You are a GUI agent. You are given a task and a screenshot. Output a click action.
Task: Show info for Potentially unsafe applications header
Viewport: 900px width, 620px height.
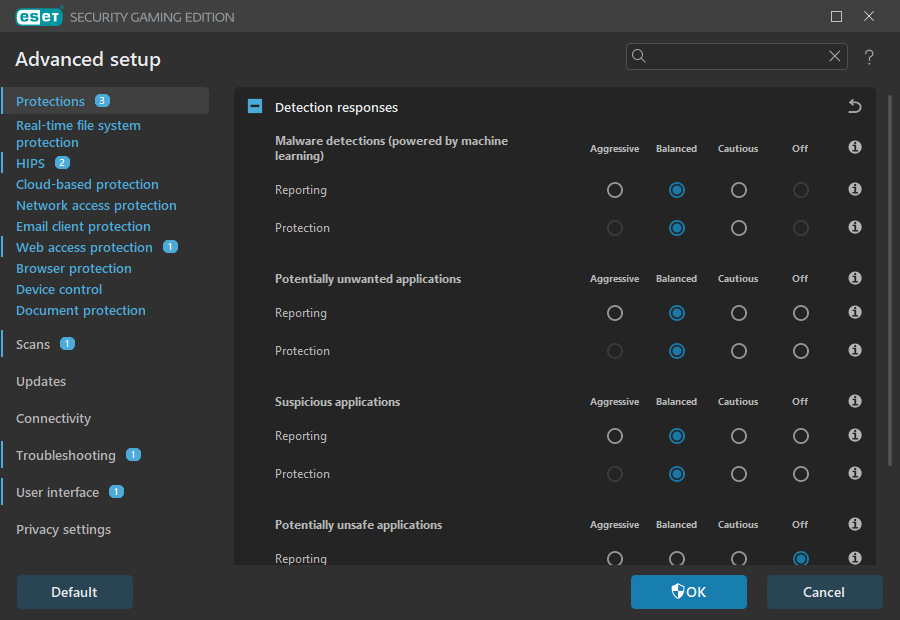(855, 524)
